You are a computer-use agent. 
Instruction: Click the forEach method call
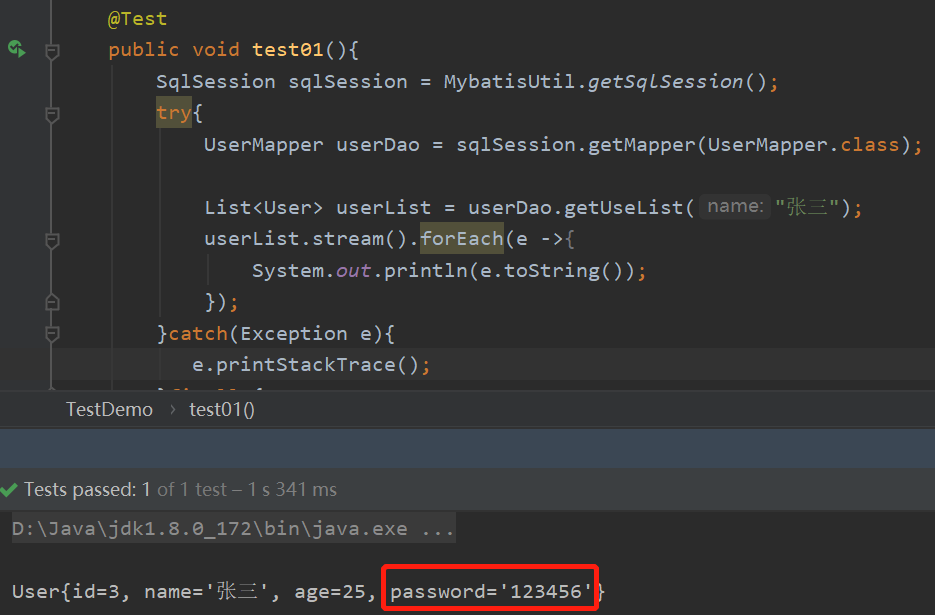click(462, 239)
